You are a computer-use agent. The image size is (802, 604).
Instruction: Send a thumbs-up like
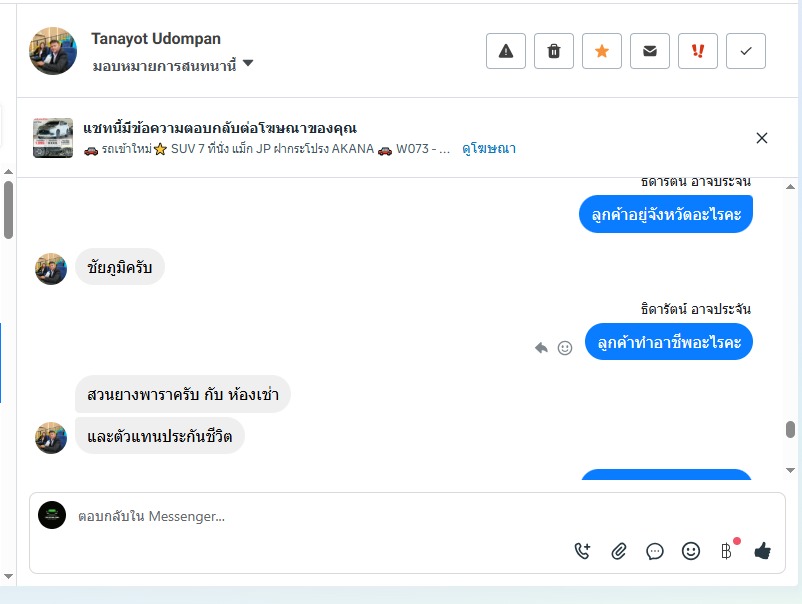pyautogui.click(x=762, y=551)
